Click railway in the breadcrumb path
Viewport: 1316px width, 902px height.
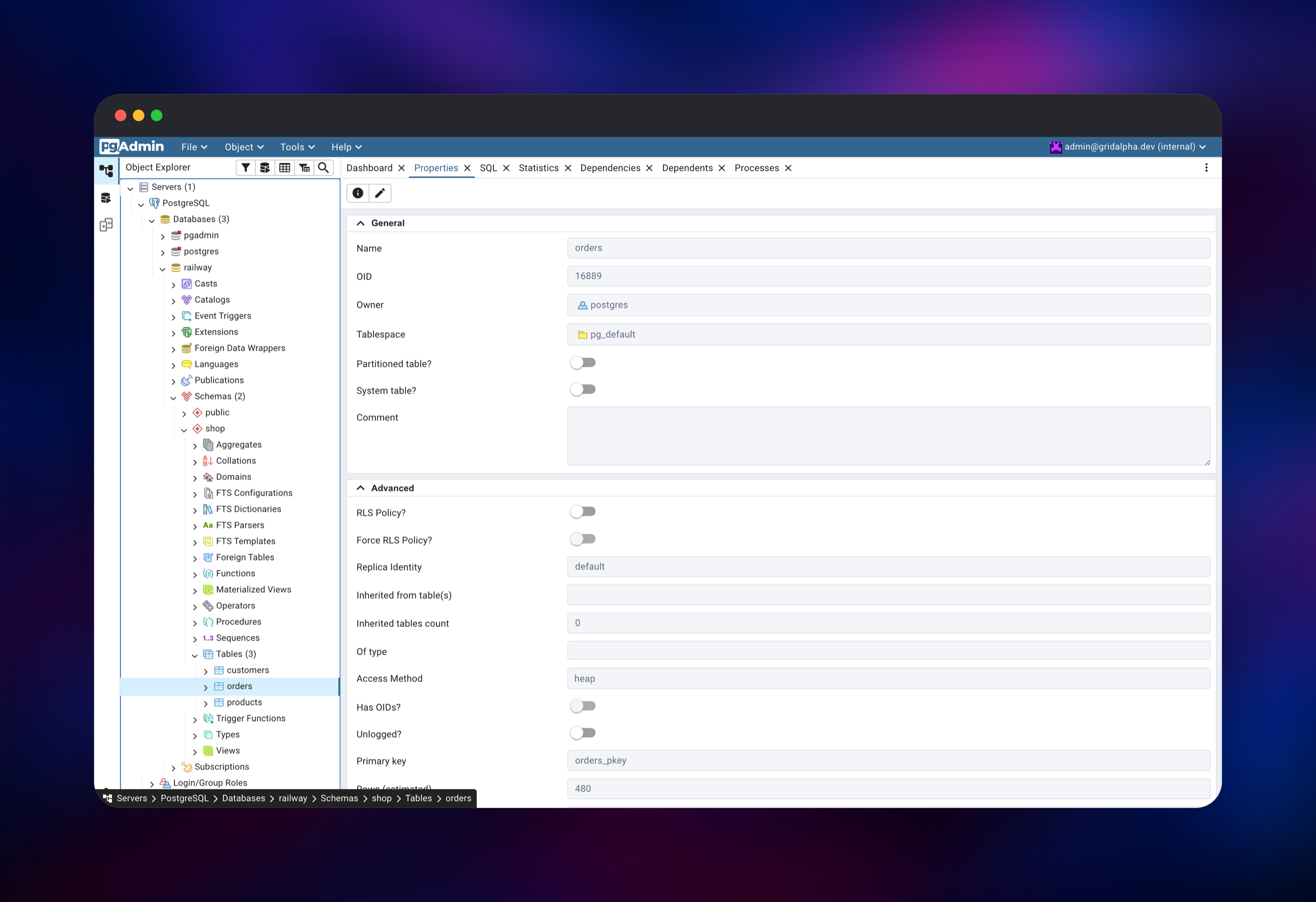(293, 798)
